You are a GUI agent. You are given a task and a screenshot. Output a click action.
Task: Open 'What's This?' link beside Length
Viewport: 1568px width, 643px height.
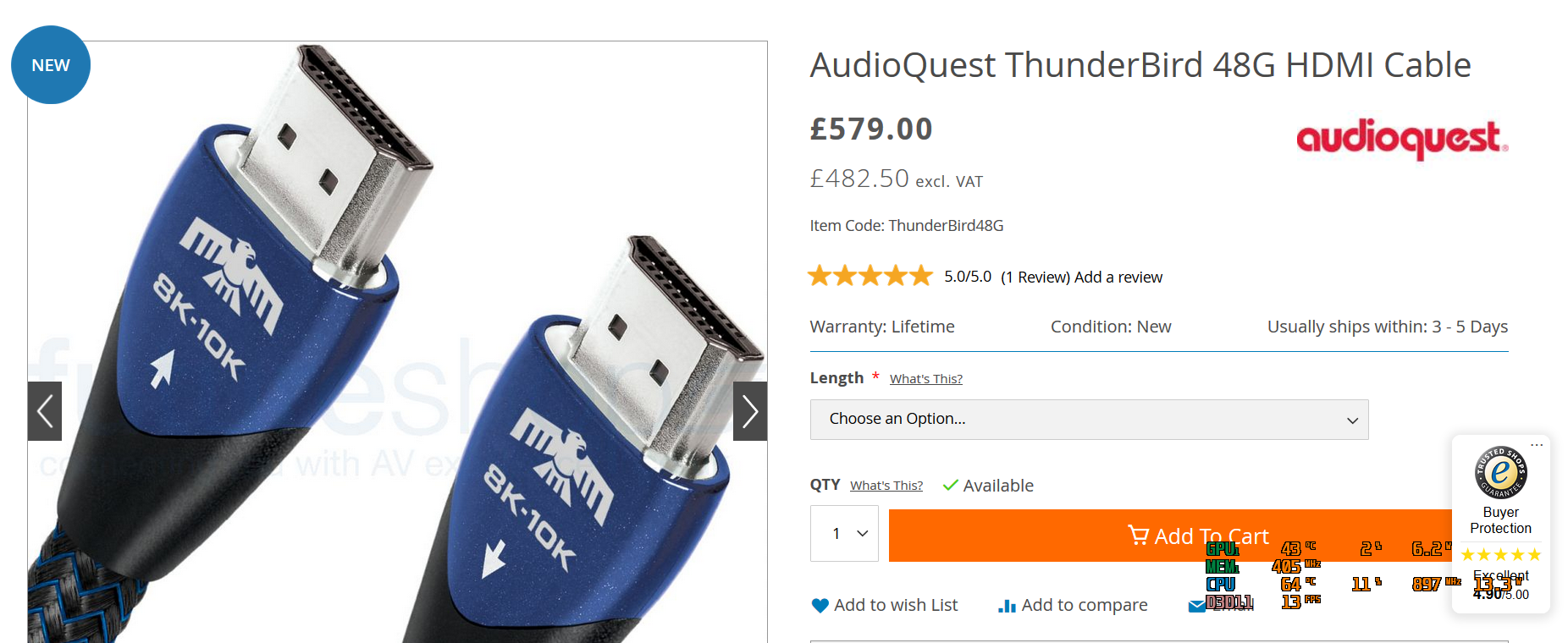click(926, 379)
